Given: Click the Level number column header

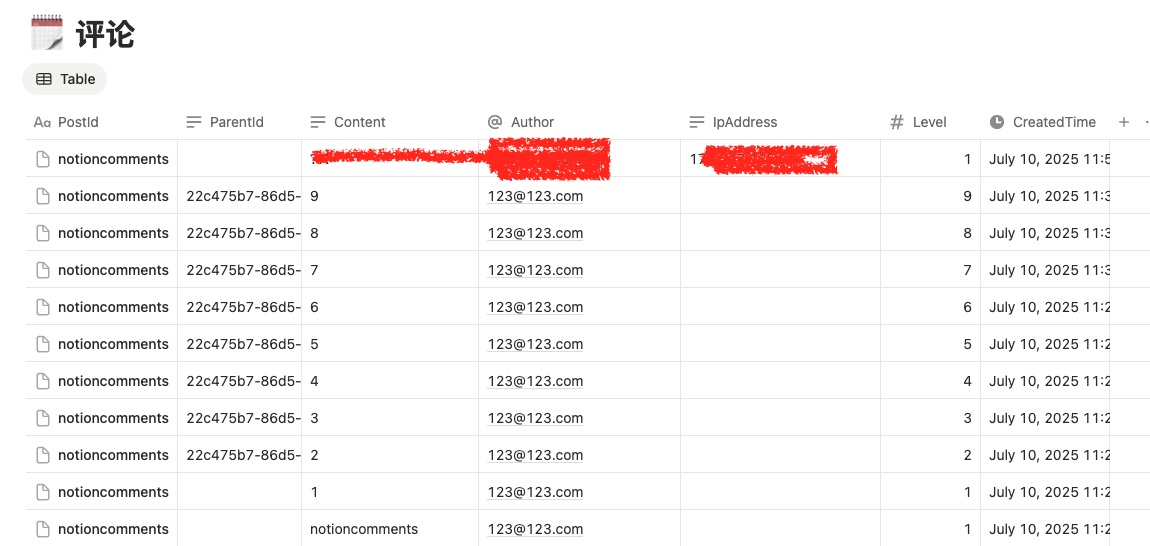Looking at the screenshot, I should pyautogui.click(x=929, y=122).
